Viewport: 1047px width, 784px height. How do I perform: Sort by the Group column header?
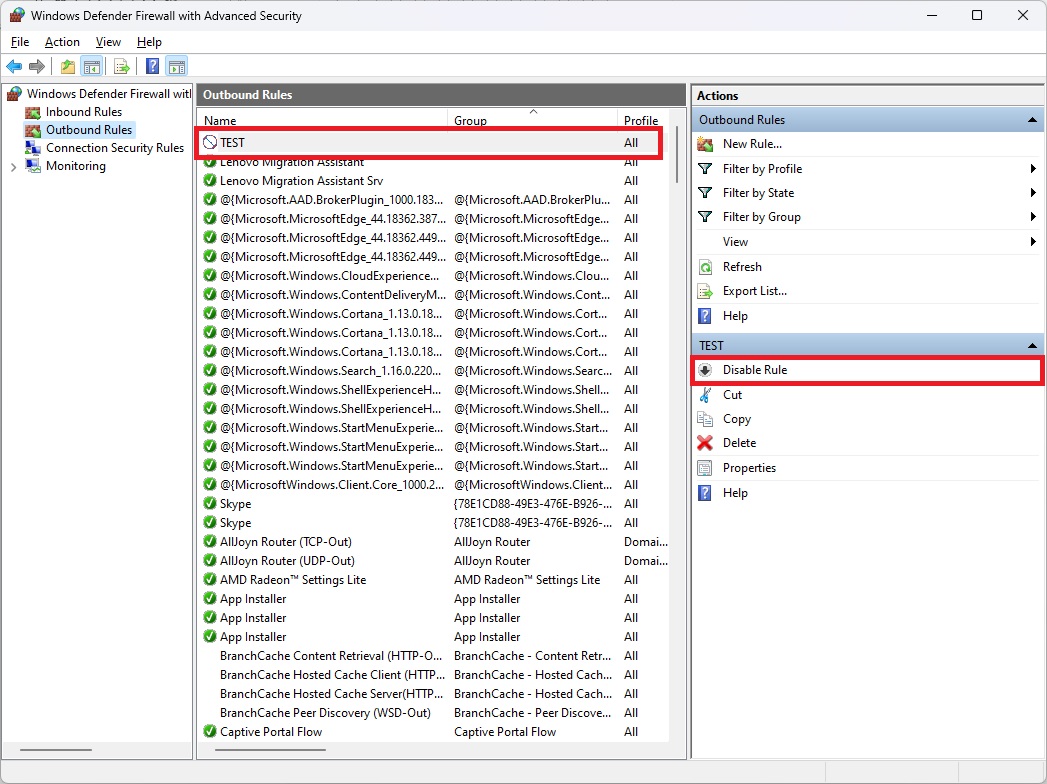coord(532,120)
